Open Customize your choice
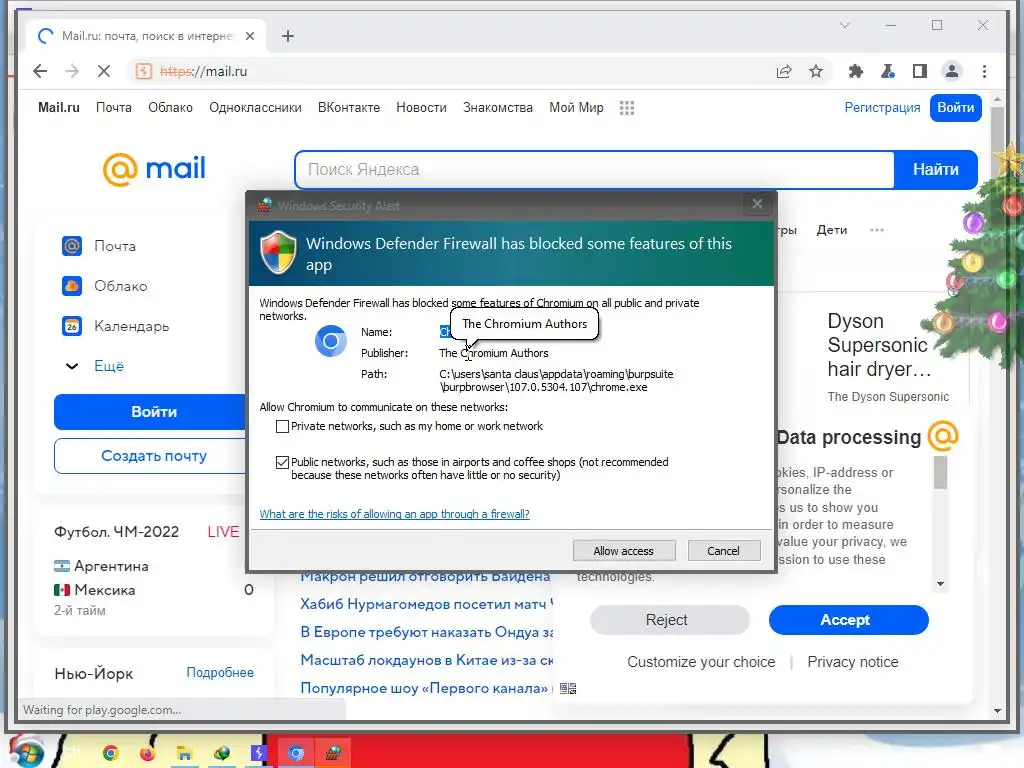 701,662
